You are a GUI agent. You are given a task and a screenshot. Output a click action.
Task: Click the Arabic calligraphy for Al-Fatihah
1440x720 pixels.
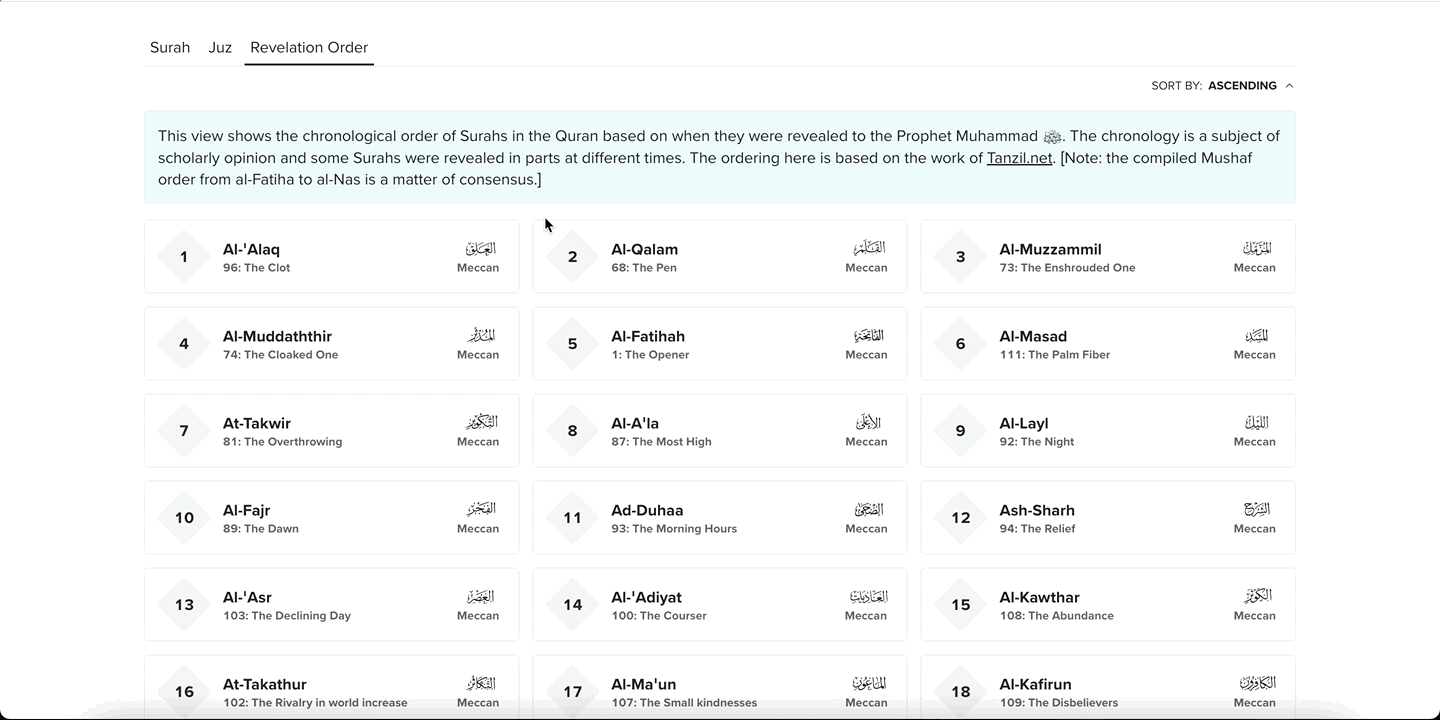(868, 337)
